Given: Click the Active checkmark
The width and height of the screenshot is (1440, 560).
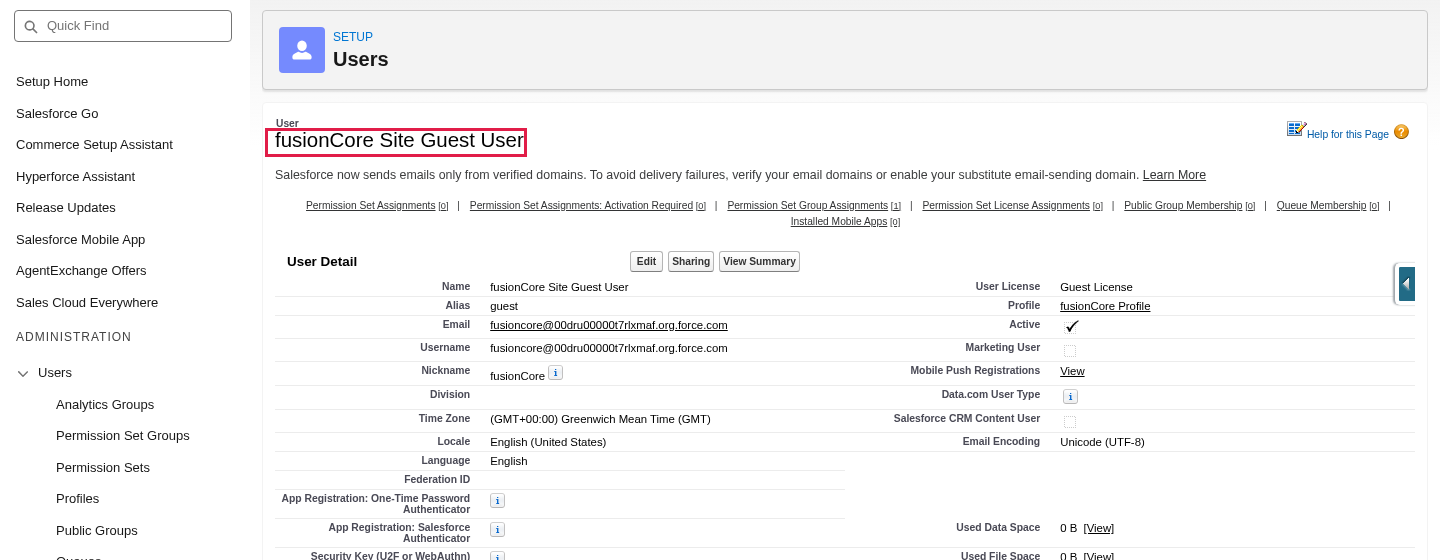Looking at the screenshot, I should pyautogui.click(x=1072, y=326).
